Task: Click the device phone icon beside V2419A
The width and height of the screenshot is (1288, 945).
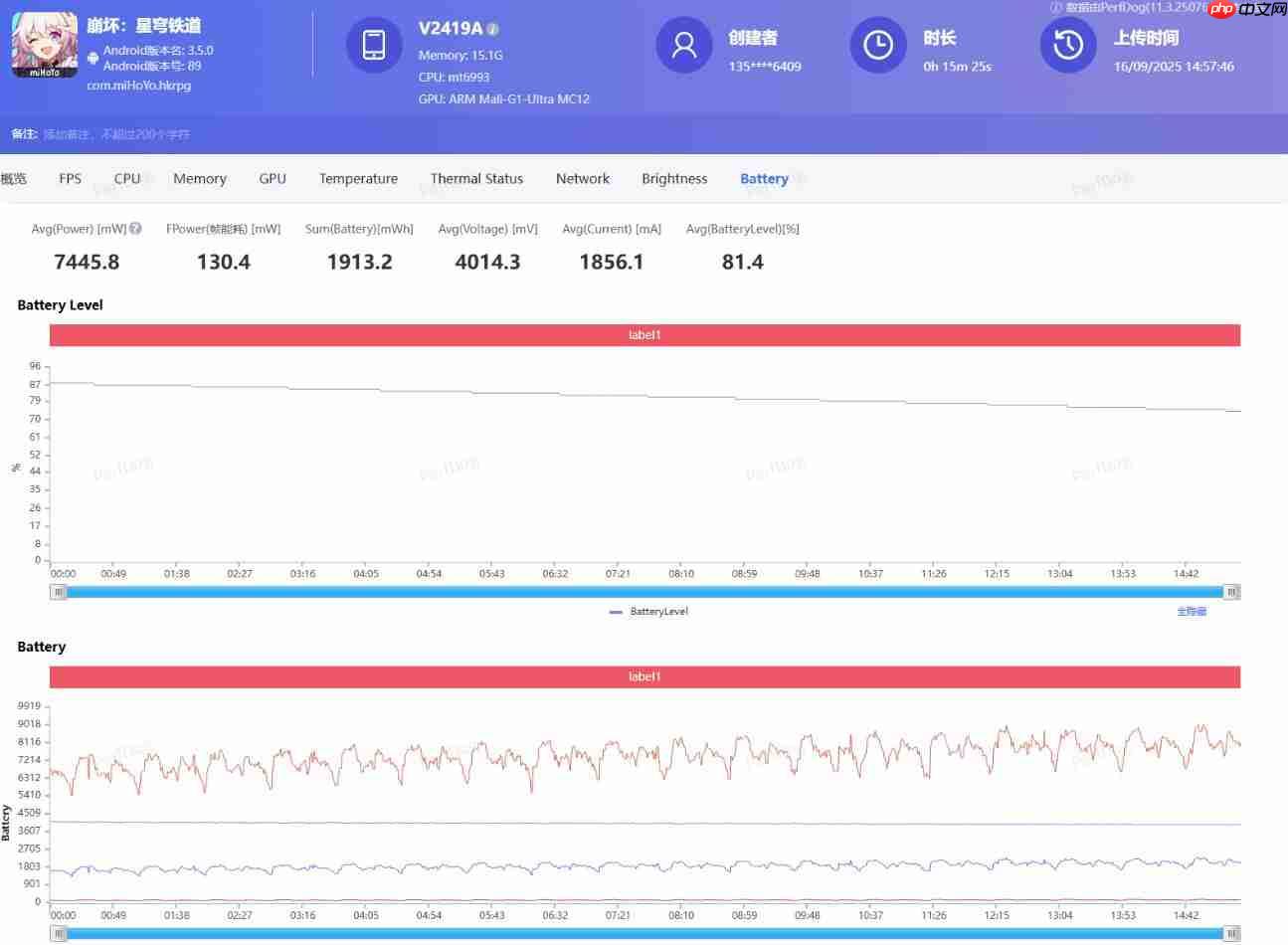Action: 374,45
